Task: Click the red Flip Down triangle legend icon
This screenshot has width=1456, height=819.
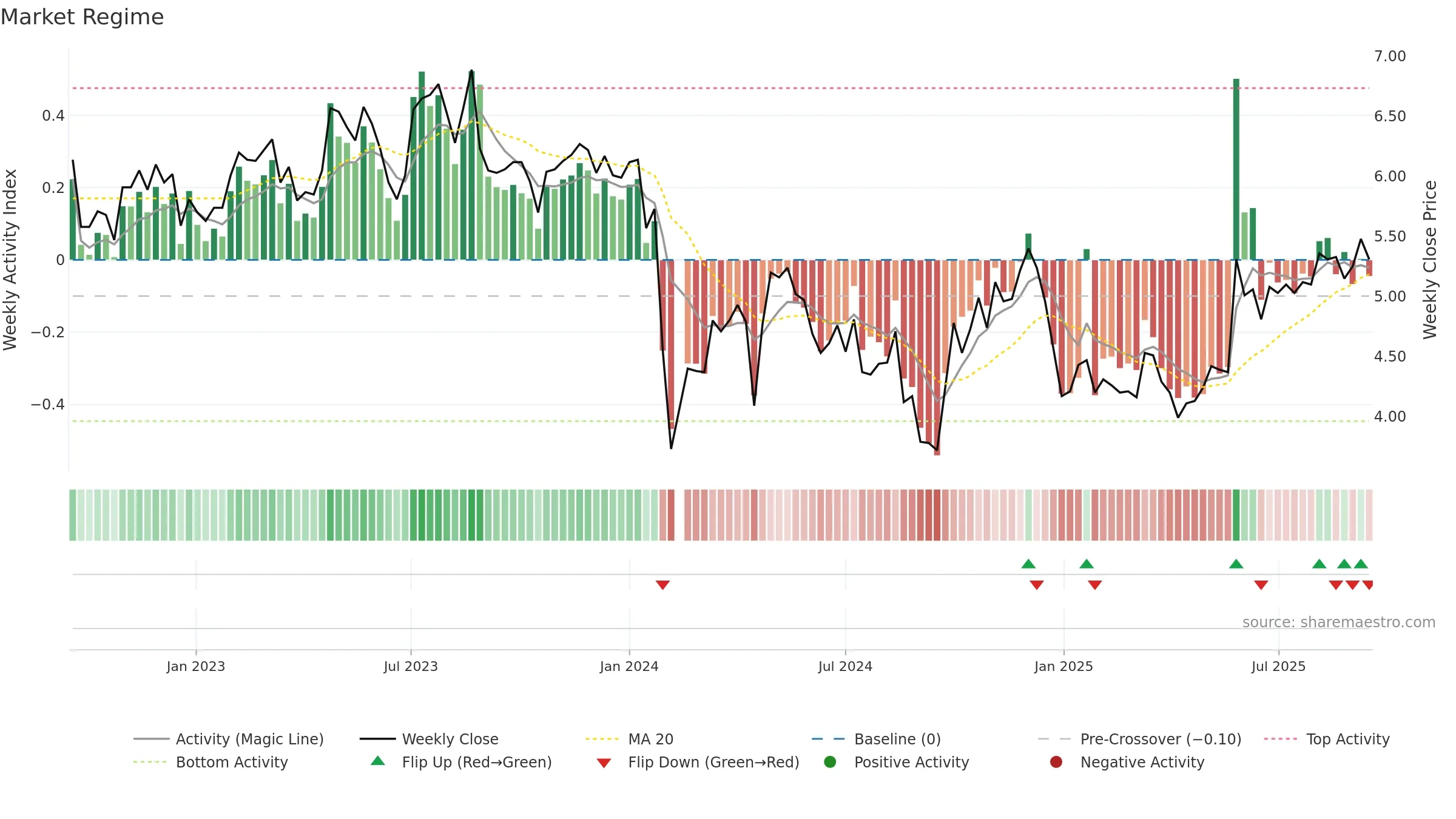Action: pyautogui.click(x=604, y=763)
